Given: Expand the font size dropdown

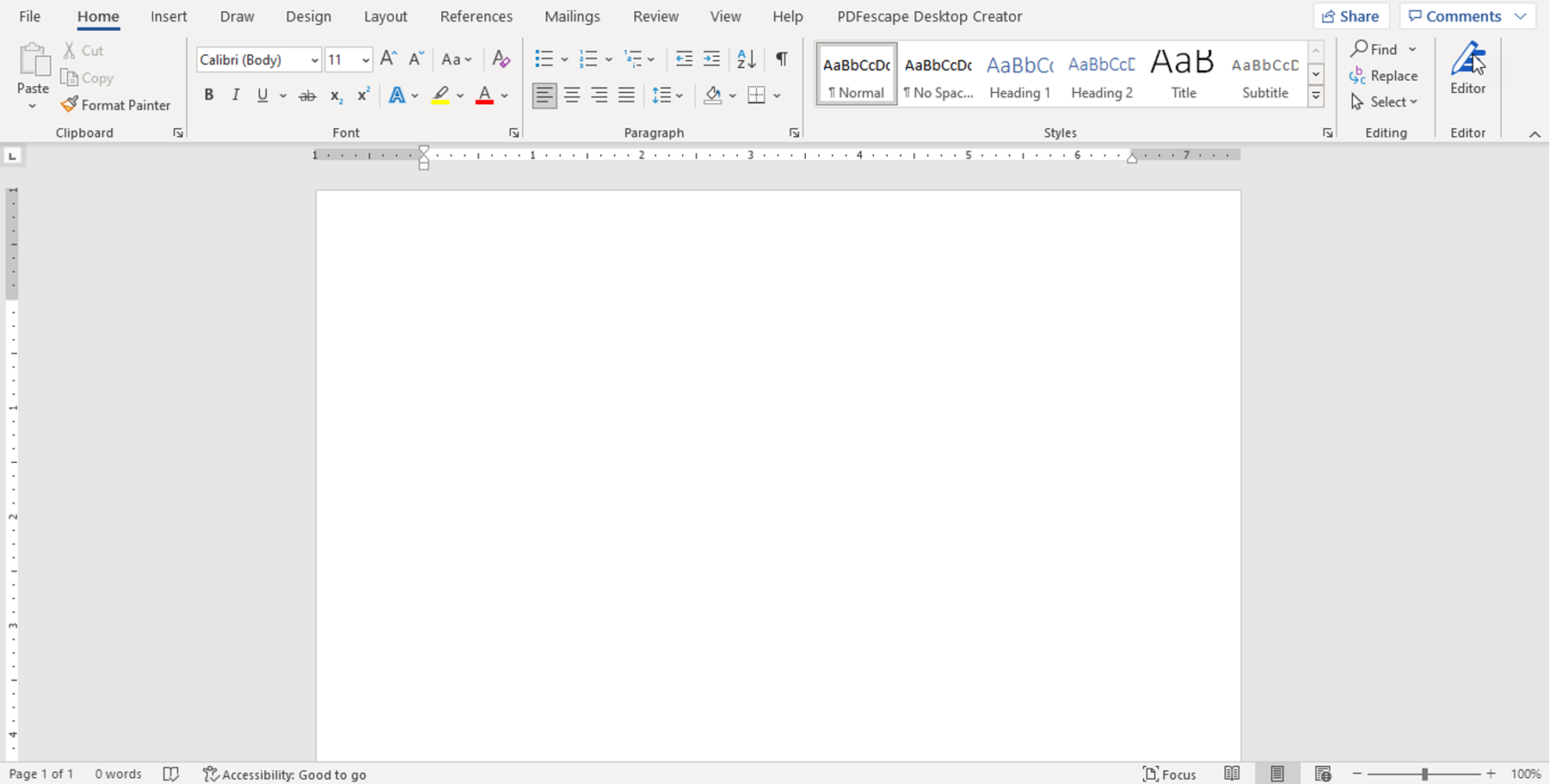Looking at the screenshot, I should [x=365, y=60].
